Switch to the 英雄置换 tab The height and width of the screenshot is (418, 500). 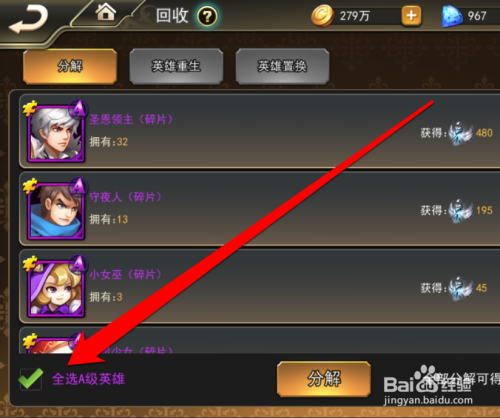[x=282, y=66]
